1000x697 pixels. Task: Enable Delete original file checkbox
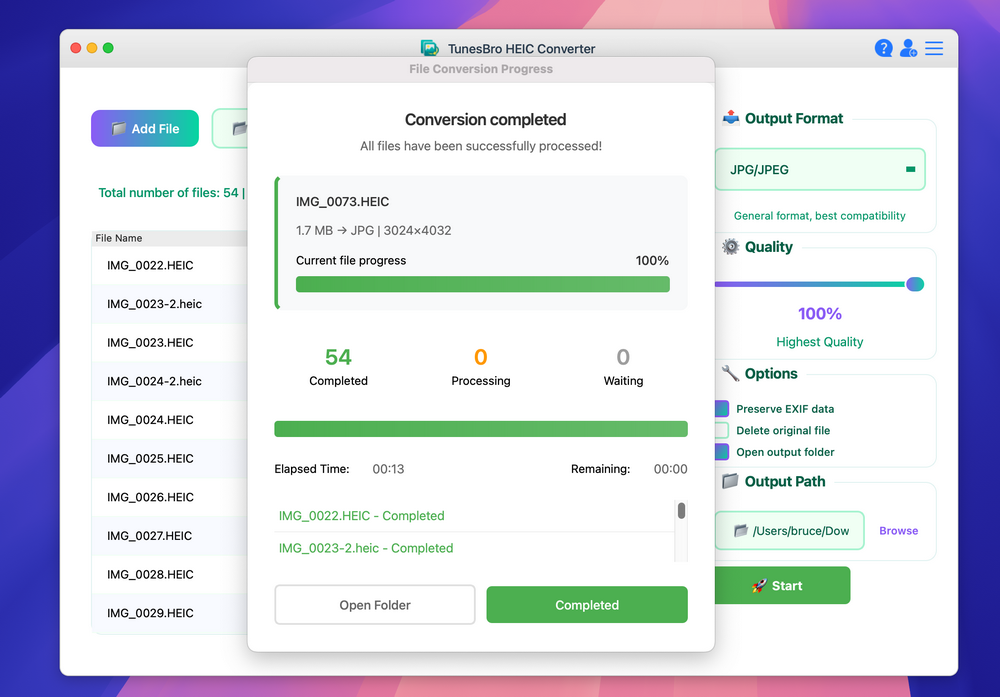[x=721, y=430]
